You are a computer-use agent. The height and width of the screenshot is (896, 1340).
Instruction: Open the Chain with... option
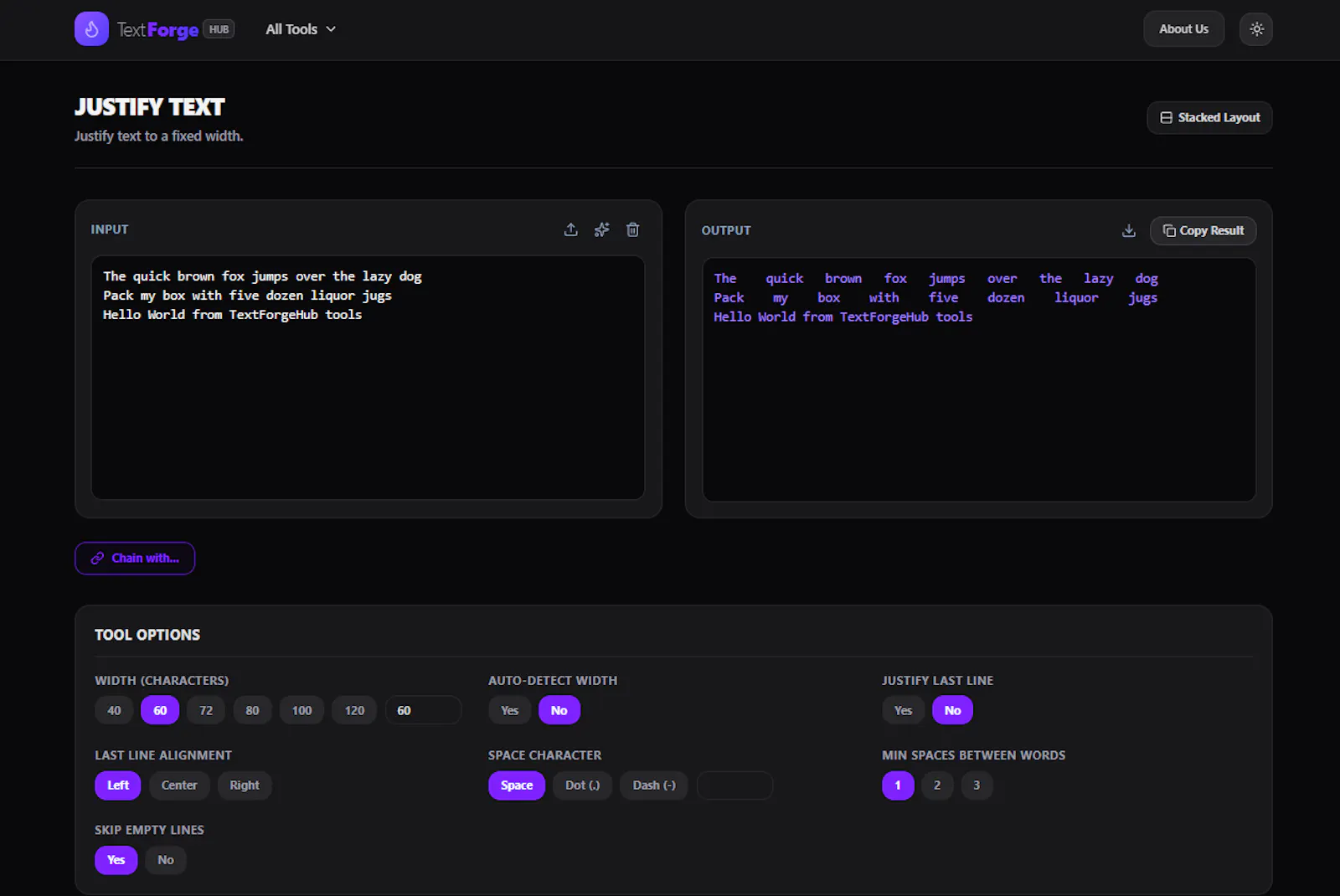click(x=135, y=559)
